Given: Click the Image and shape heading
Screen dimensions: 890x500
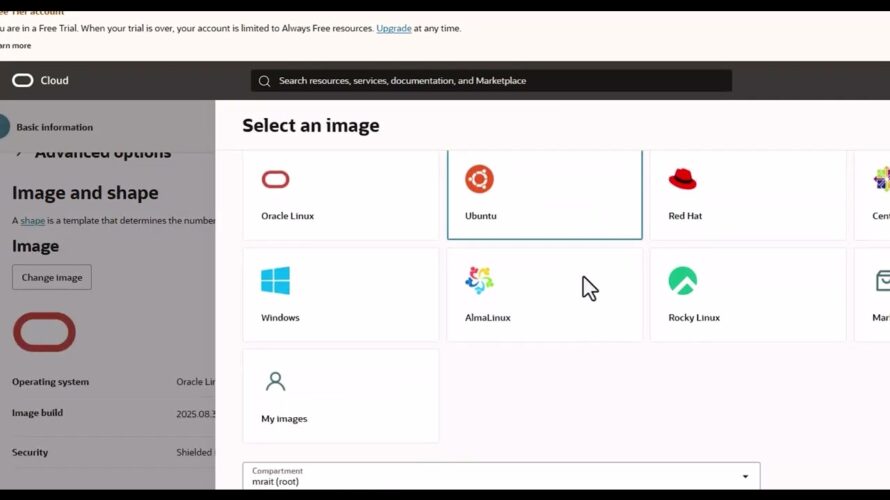Looking at the screenshot, I should [85, 193].
